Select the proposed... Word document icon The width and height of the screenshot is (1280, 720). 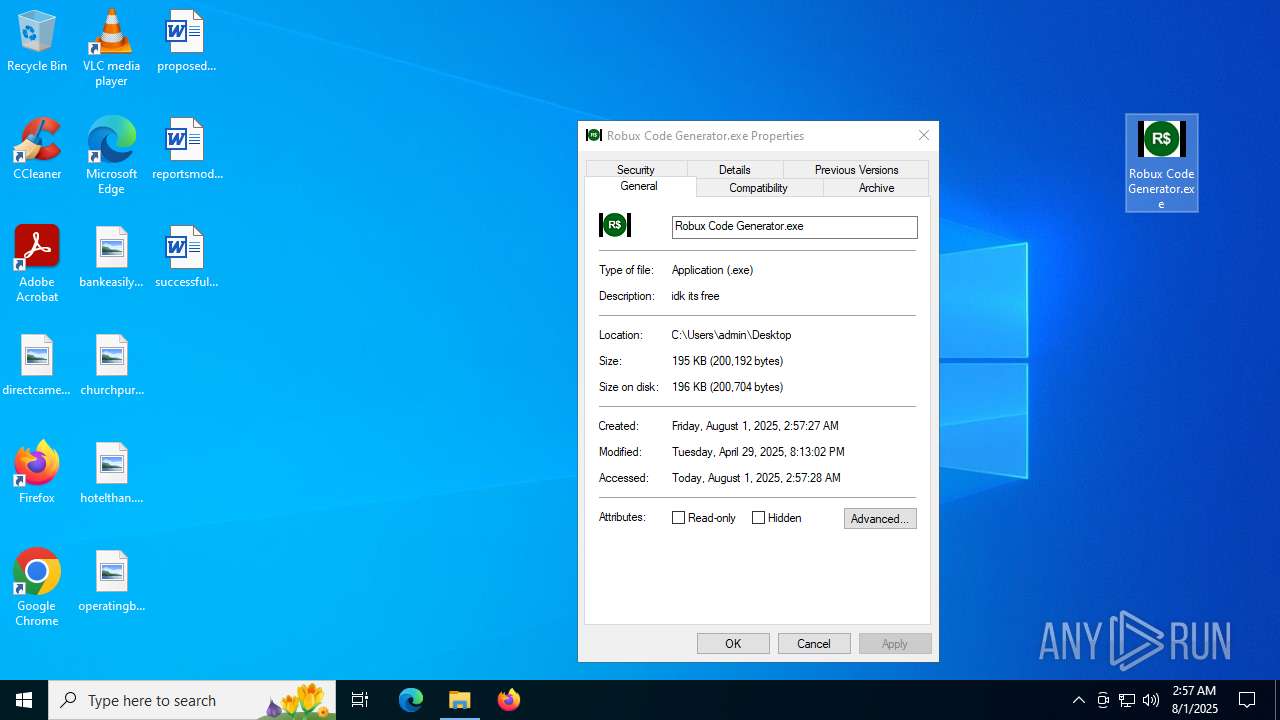click(186, 42)
